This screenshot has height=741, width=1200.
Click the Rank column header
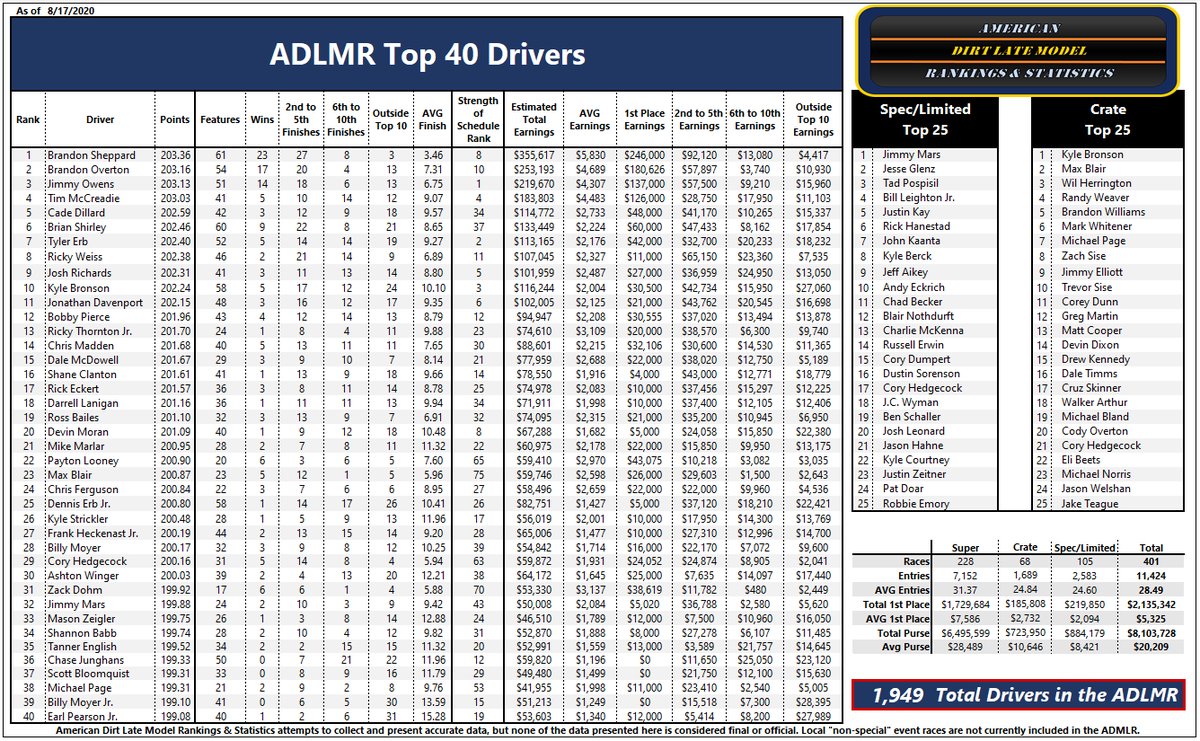click(x=27, y=120)
